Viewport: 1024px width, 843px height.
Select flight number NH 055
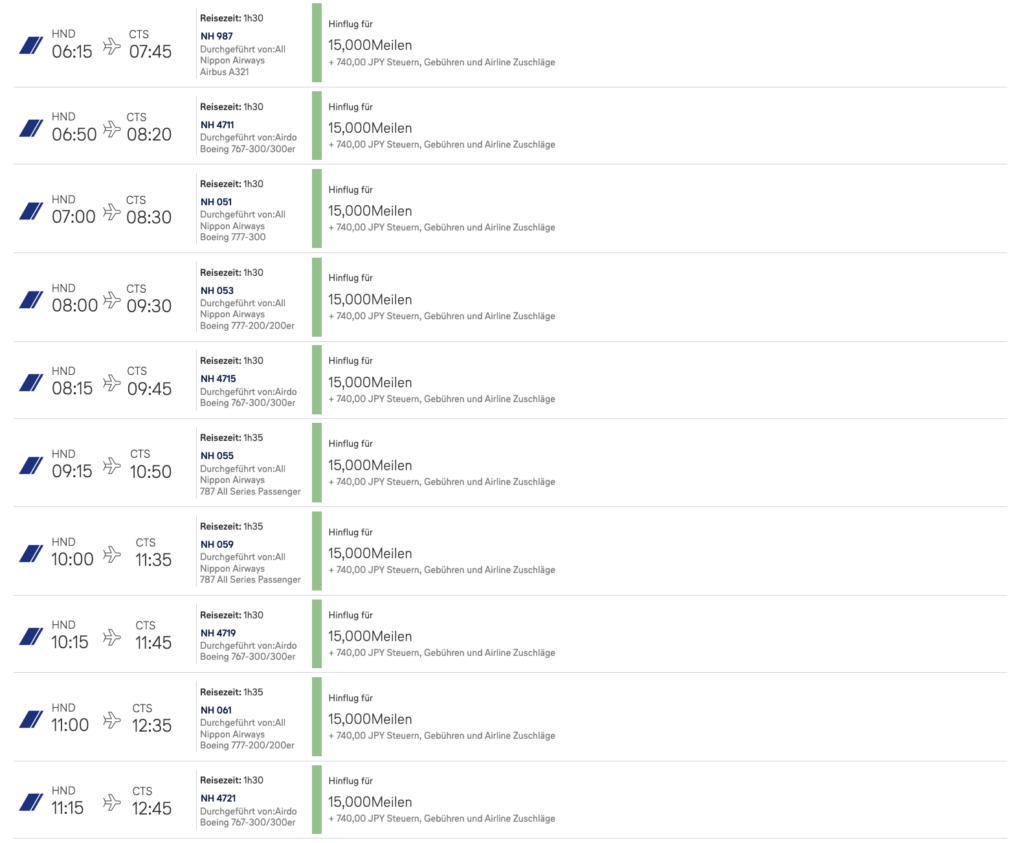click(x=216, y=456)
